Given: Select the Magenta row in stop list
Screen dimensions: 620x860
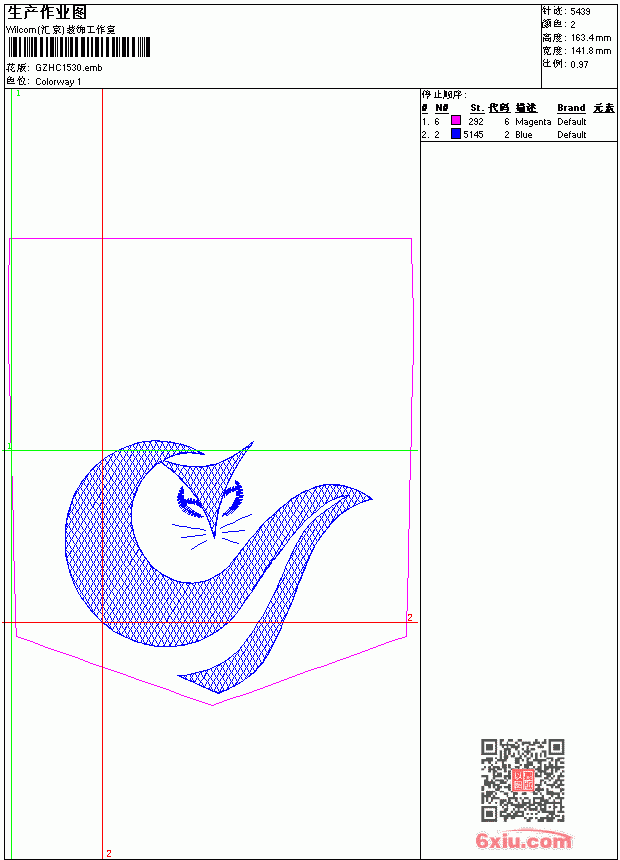Looking at the screenshot, I should pos(518,121).
